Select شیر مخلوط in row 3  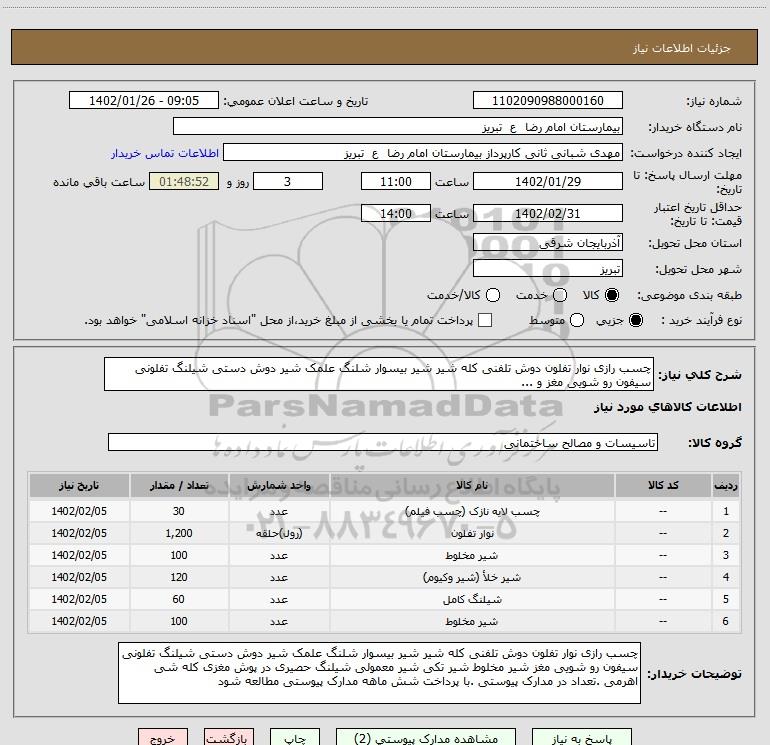472,555
